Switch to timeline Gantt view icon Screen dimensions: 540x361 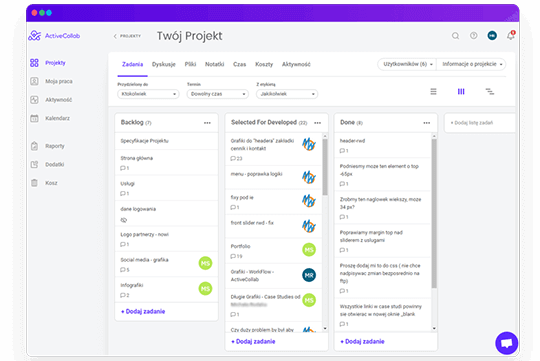(490, 91)
